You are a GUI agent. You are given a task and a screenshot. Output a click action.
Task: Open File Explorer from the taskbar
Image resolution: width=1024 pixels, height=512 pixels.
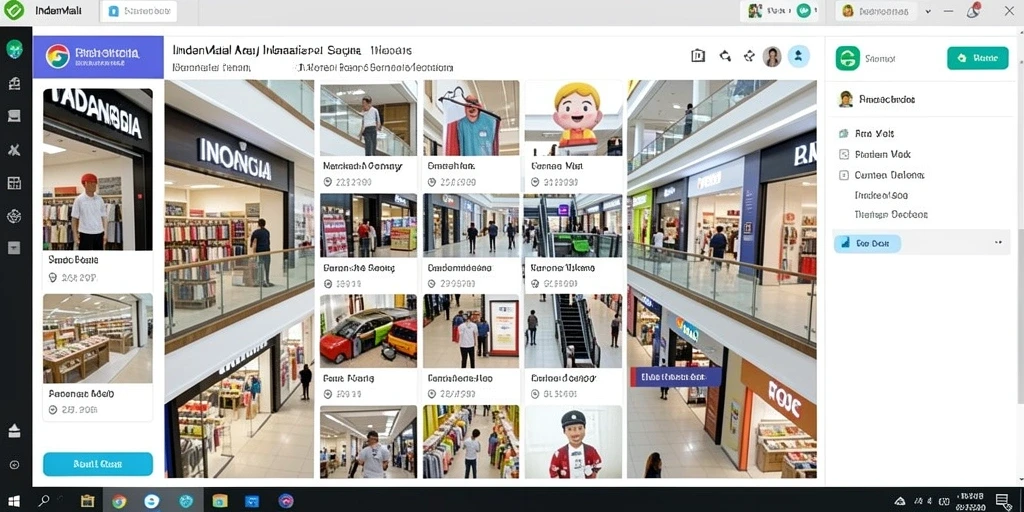point(88,501)
